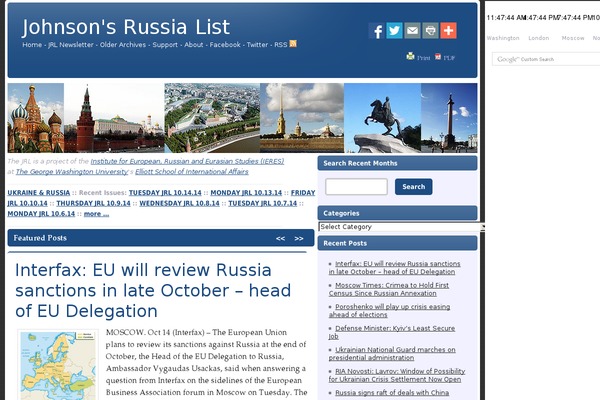The height and width of the screenshot is (400, 600).
Task: Click the printer share icon
Action: [x=430, y=31]
